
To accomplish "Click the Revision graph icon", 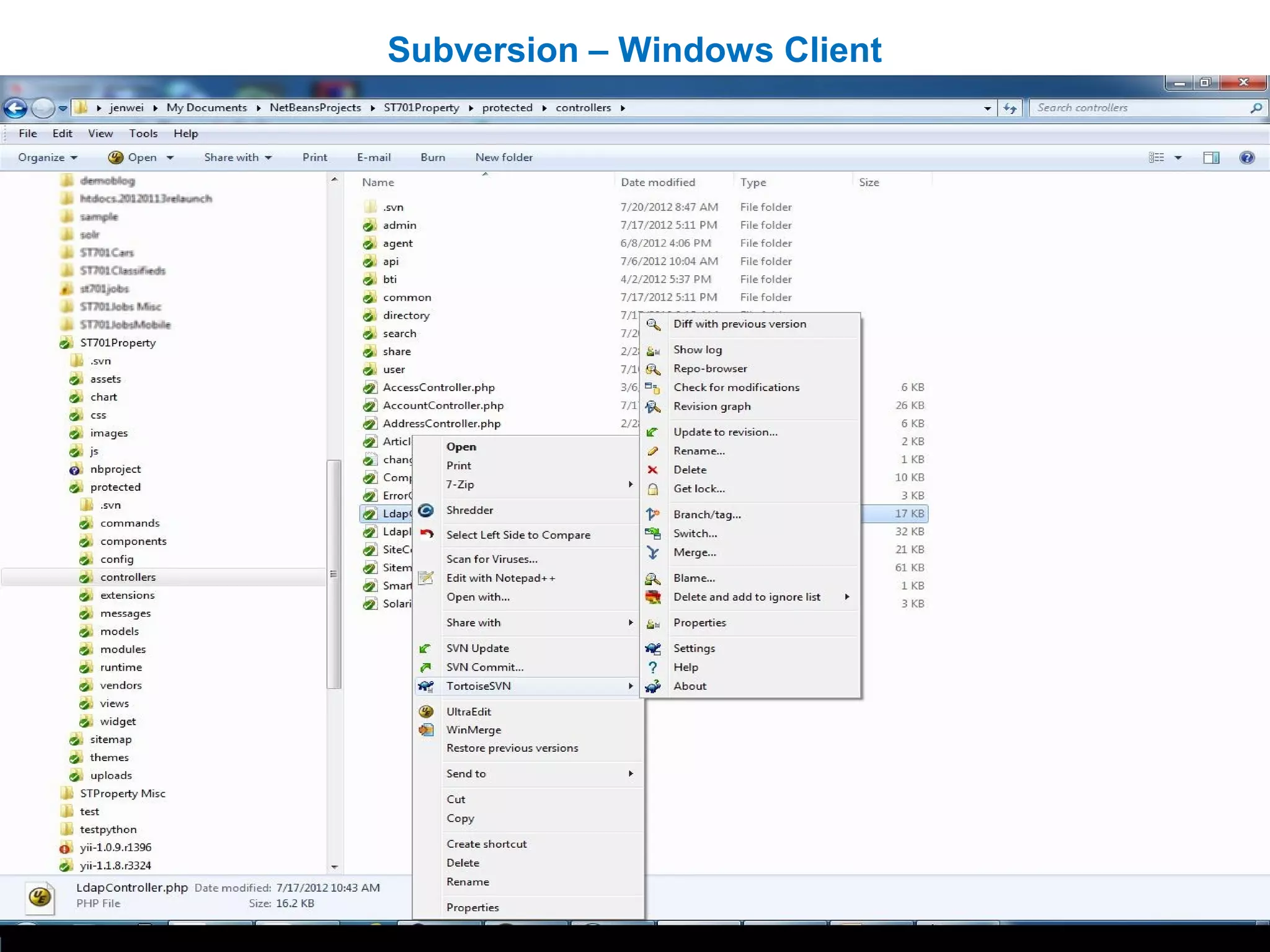I will point(653,407).
